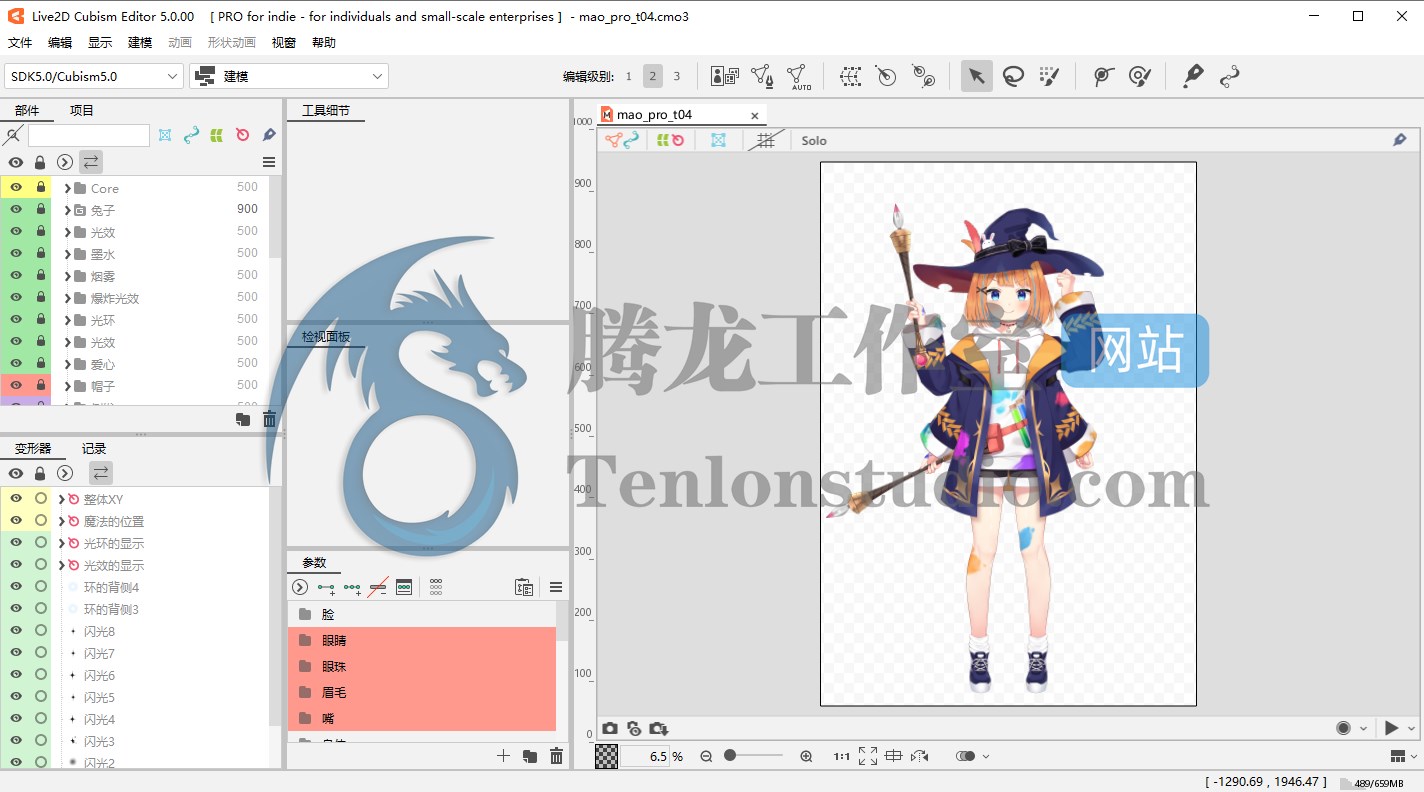Select the brush selection tool
This screenshot has width=1424, height=792.
coord(1049,76)
